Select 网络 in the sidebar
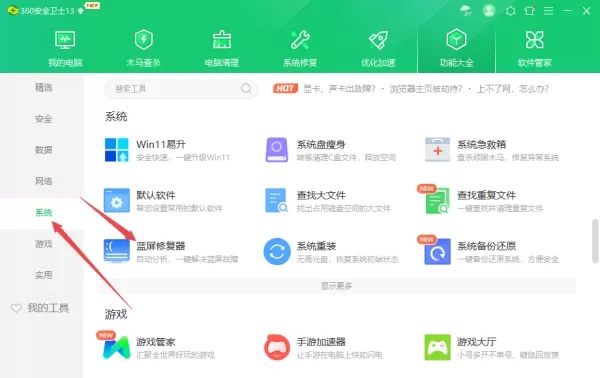 43,181
